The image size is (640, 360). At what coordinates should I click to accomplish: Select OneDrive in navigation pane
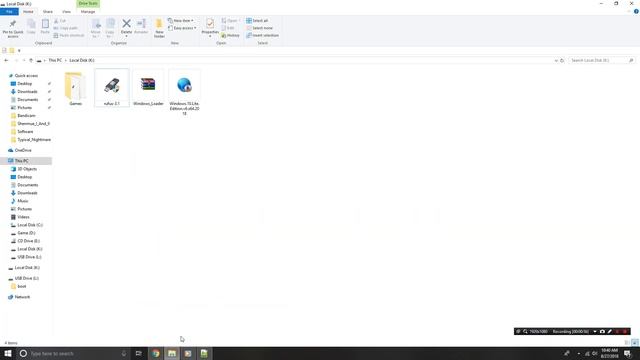[23, 150]
